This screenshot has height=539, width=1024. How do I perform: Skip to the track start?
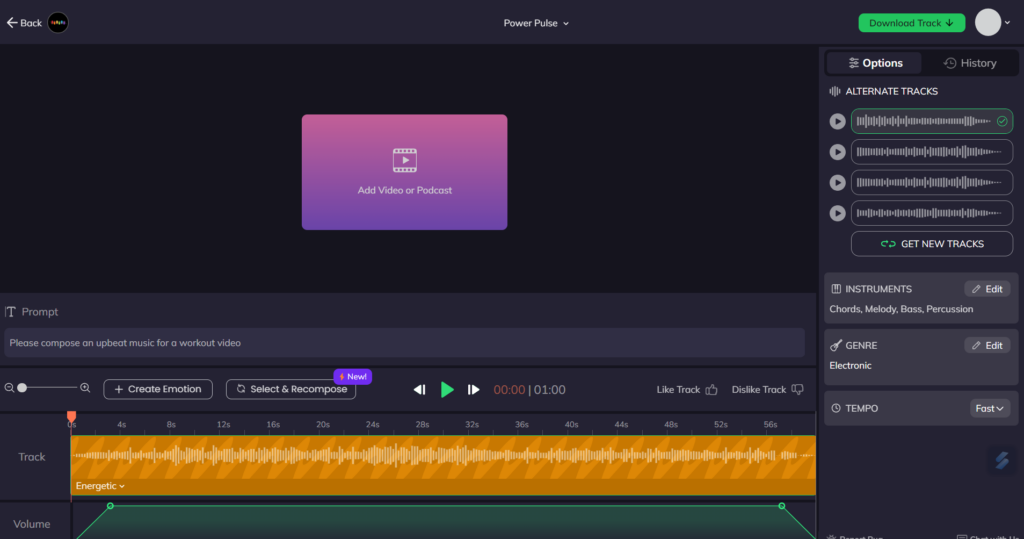(420, 389)
